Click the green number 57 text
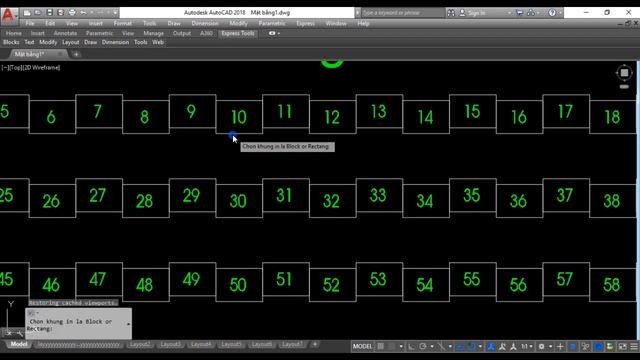The width and height of the screenshot is (640, 360). (x=564, y=279)
